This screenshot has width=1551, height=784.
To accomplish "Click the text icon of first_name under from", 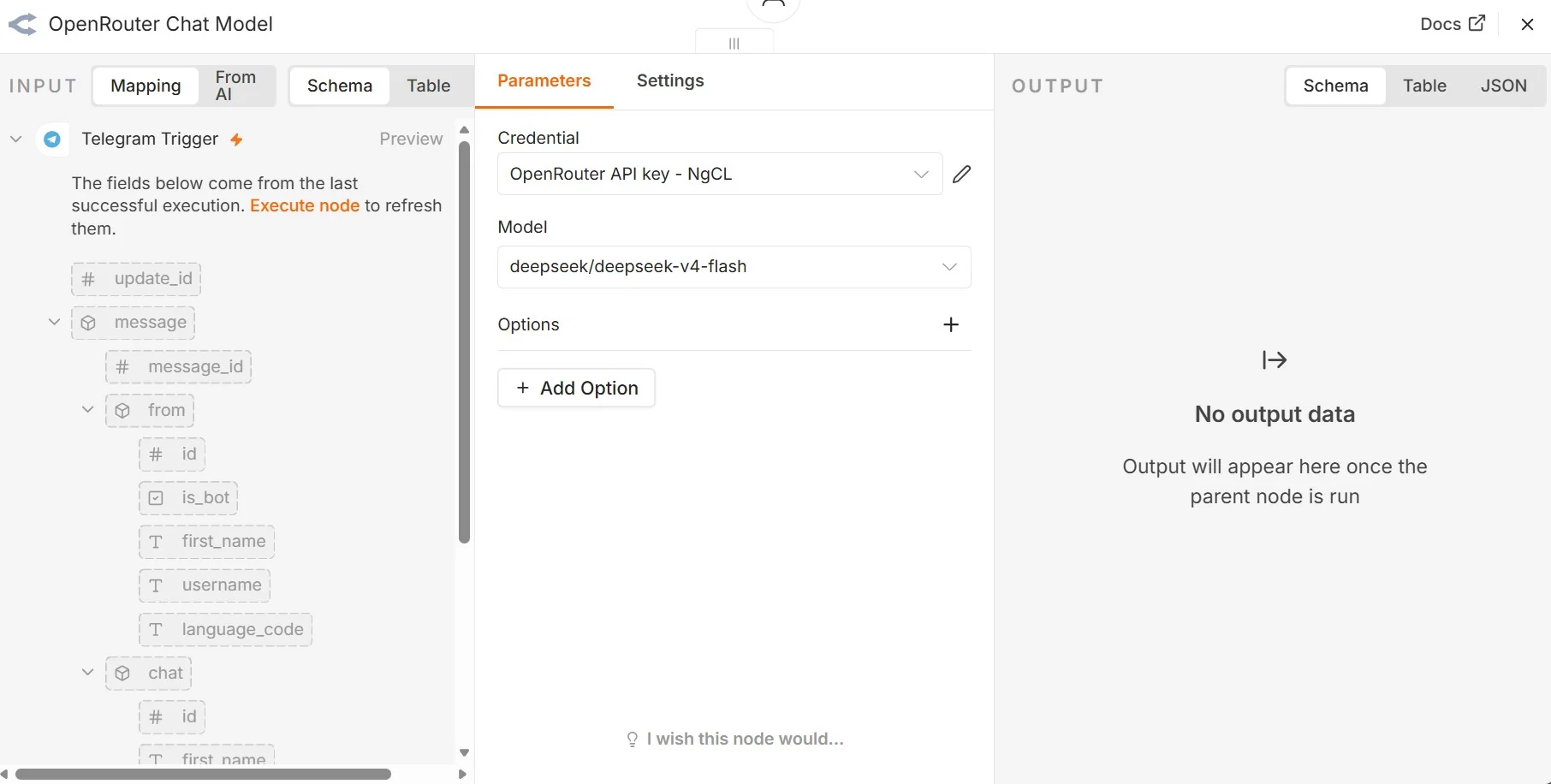I will 156,542.
